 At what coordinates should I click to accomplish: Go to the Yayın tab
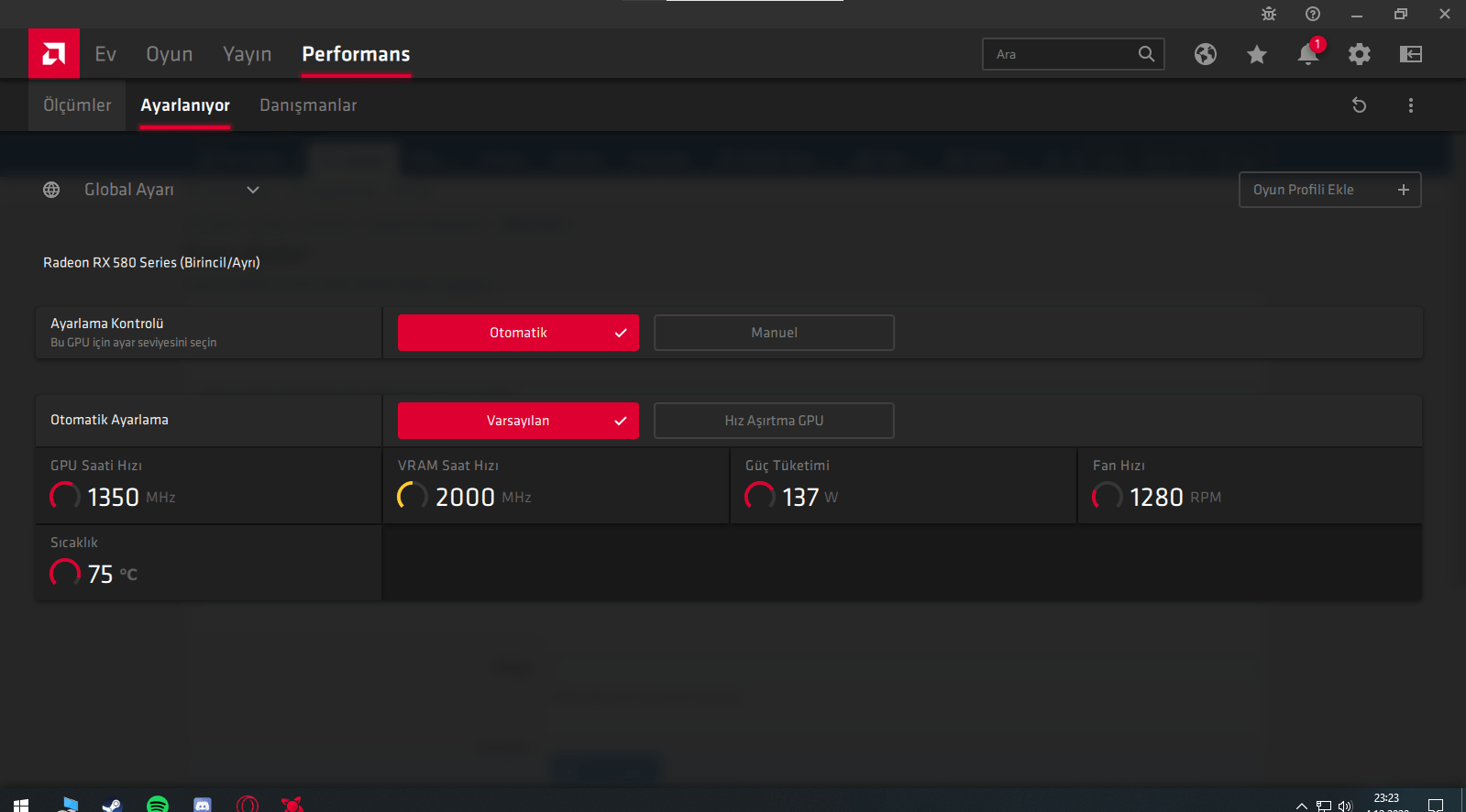[x=248, y=54]
